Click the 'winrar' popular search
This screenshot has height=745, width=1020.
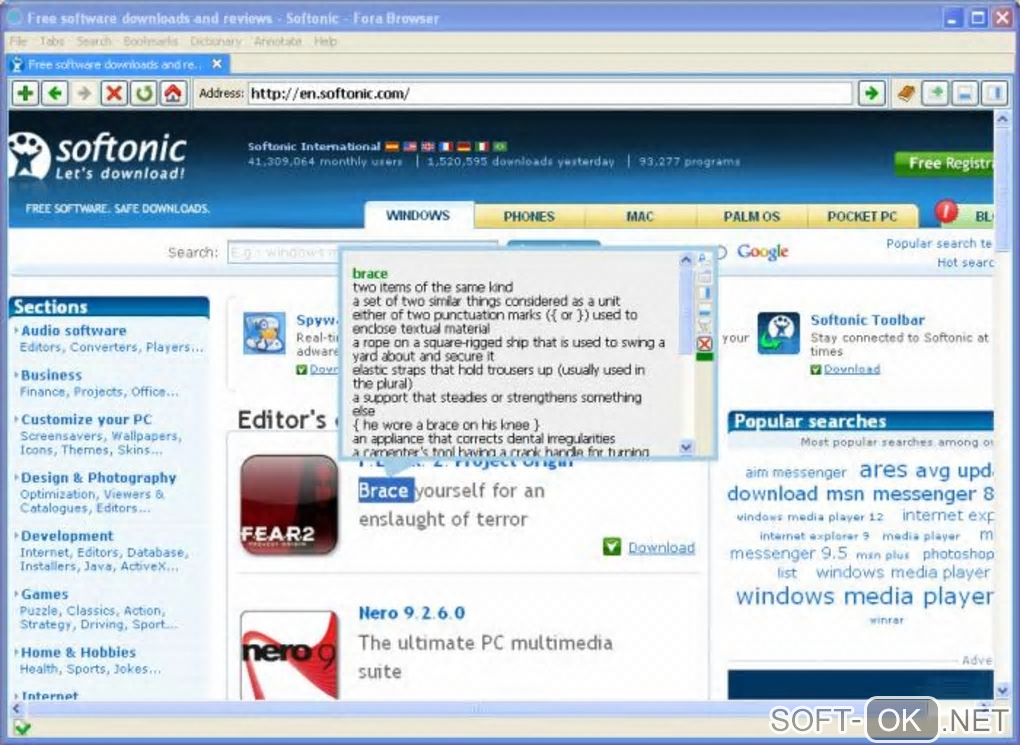point(886,620)
